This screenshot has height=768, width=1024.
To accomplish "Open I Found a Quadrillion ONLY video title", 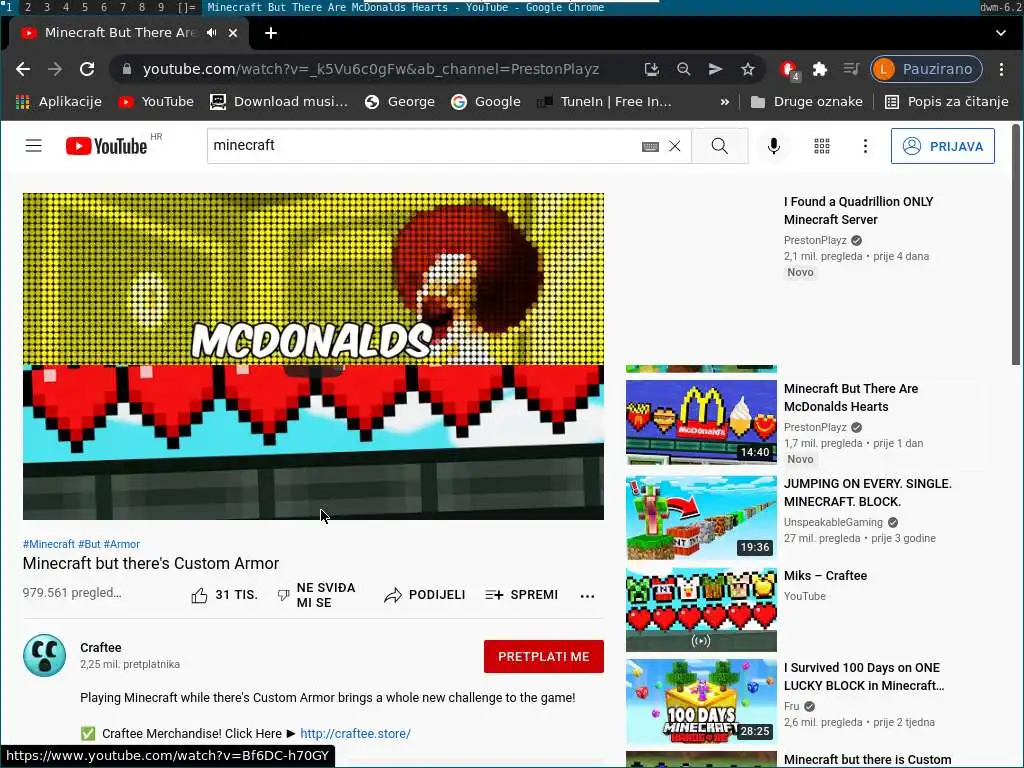I will point(858,210).
